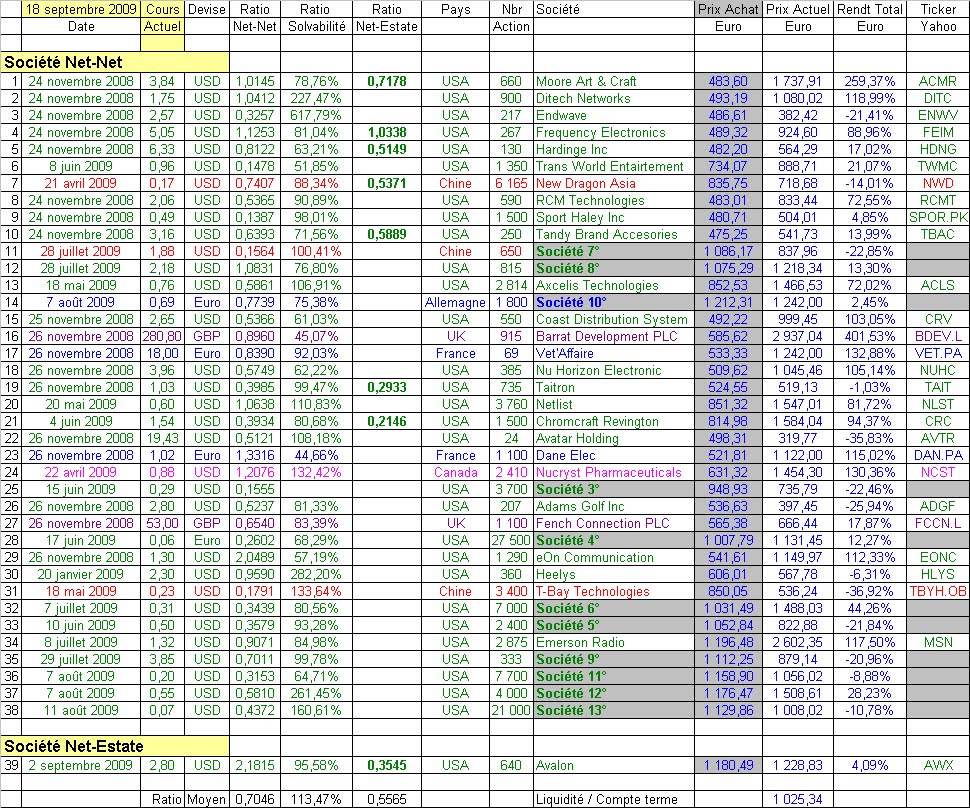Select 'Avatar Holding' cell

coord(614,439)
